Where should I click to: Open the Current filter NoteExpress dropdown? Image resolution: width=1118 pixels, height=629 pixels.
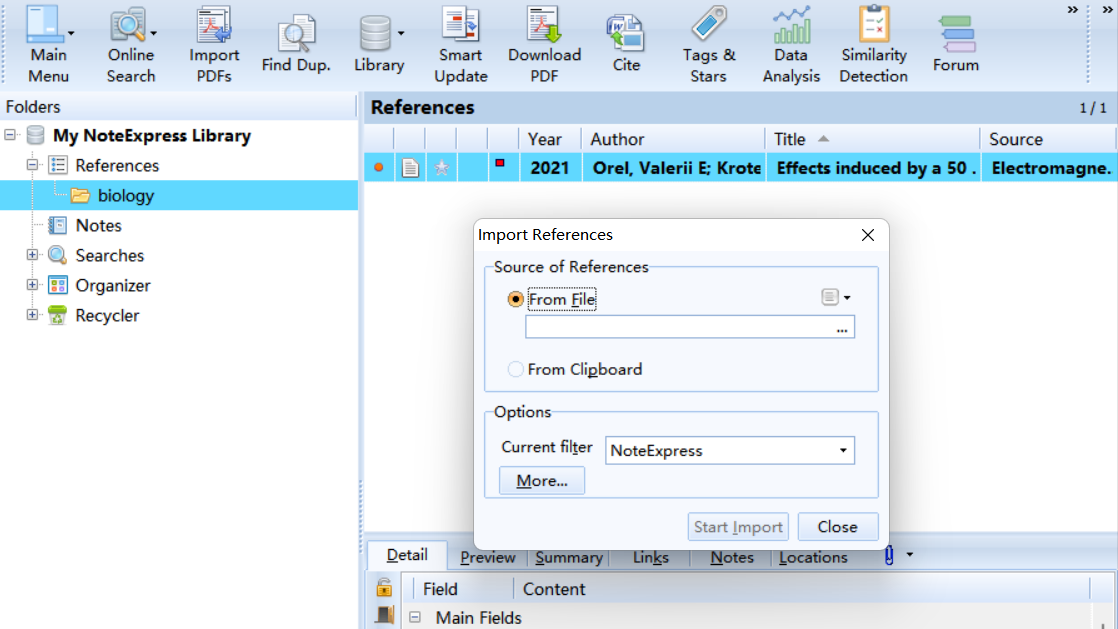729,451
